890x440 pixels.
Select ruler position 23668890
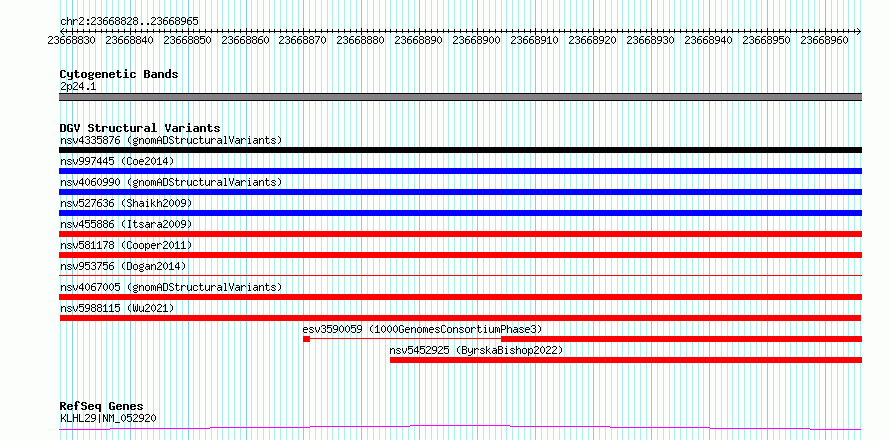coord(418,40)
